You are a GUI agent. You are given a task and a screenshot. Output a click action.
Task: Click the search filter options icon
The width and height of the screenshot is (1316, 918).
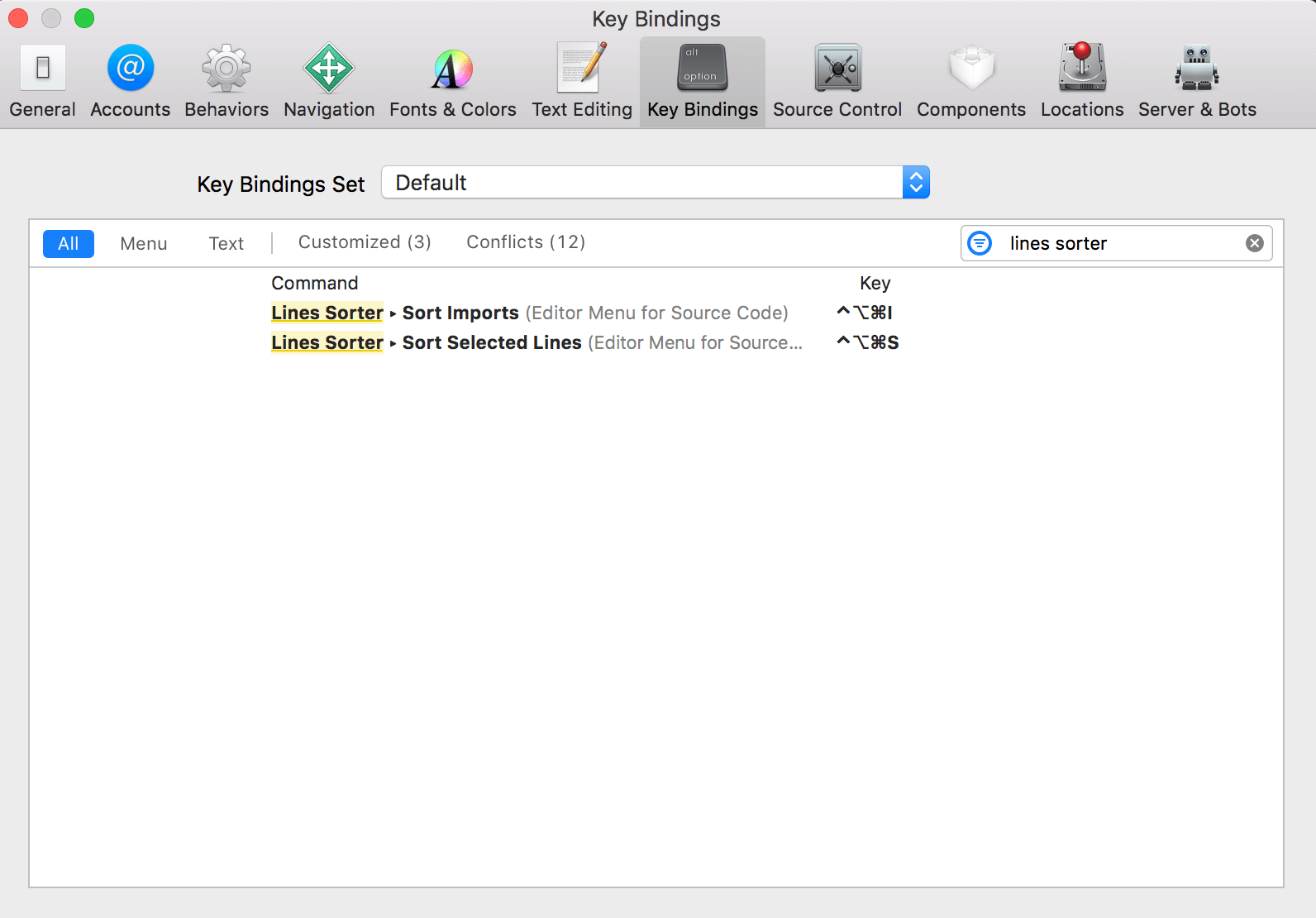[980, 243]
